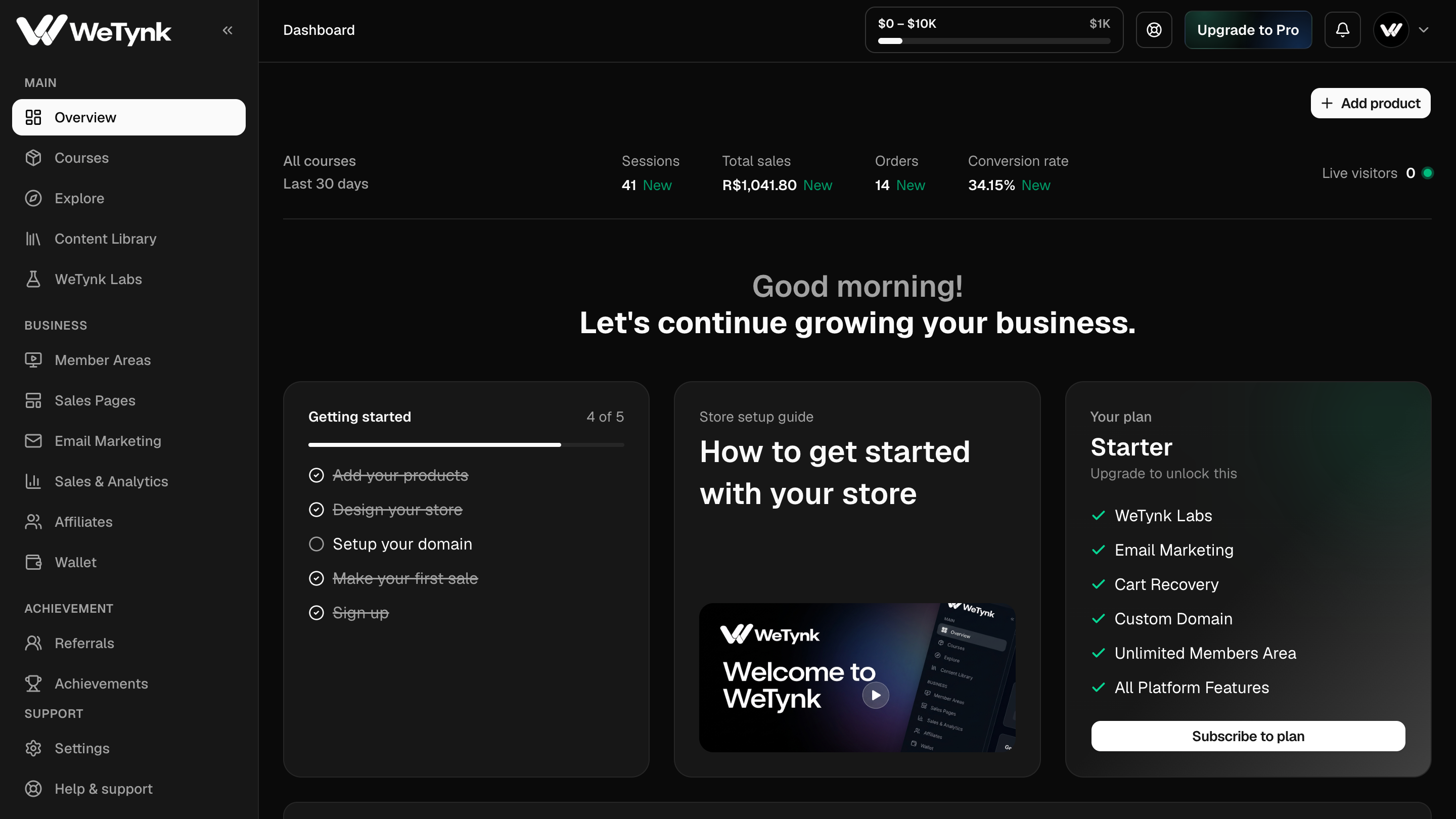This screenshot has height=819, width=1456.
Task: Open Achievements trophy icon
Action: pos(33,684)
